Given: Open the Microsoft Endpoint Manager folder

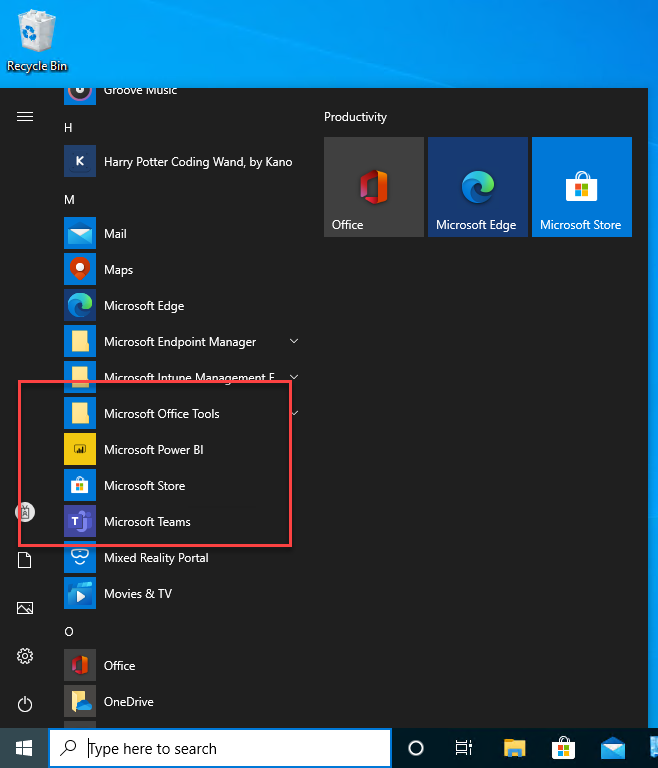Looking at the screenshot, I should [x=181, y=341].
